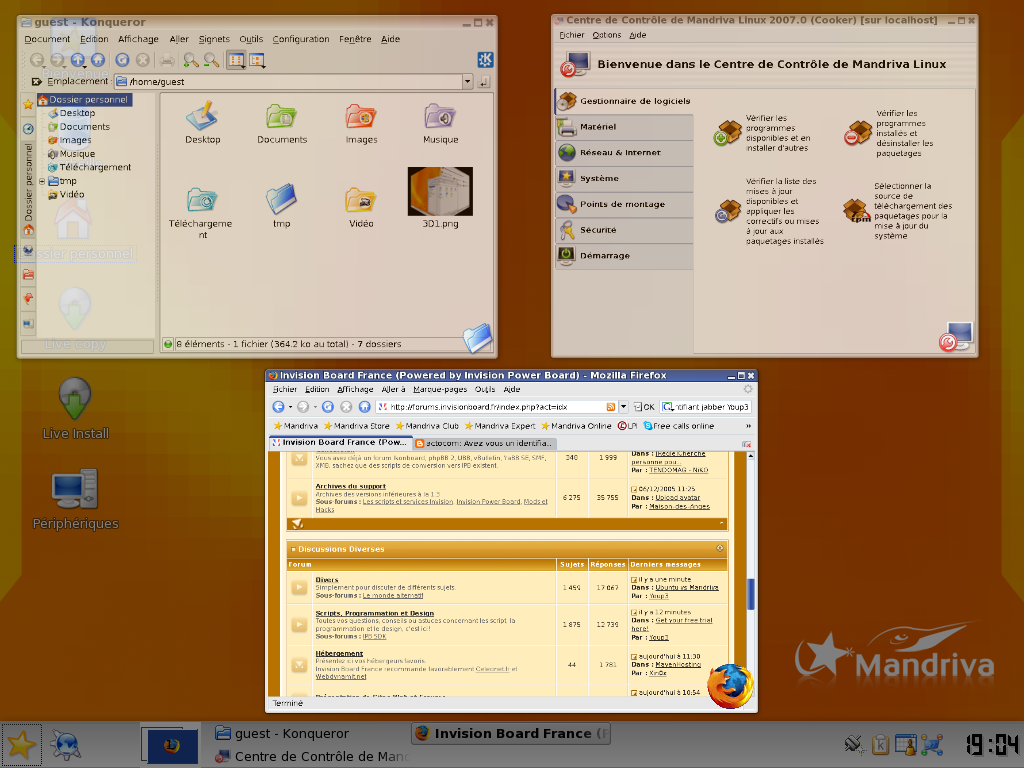Select the Réseau & Internet category
The height and width of the screenshot is (768, 1024).
pyautogui.click(x=621, y=153)
